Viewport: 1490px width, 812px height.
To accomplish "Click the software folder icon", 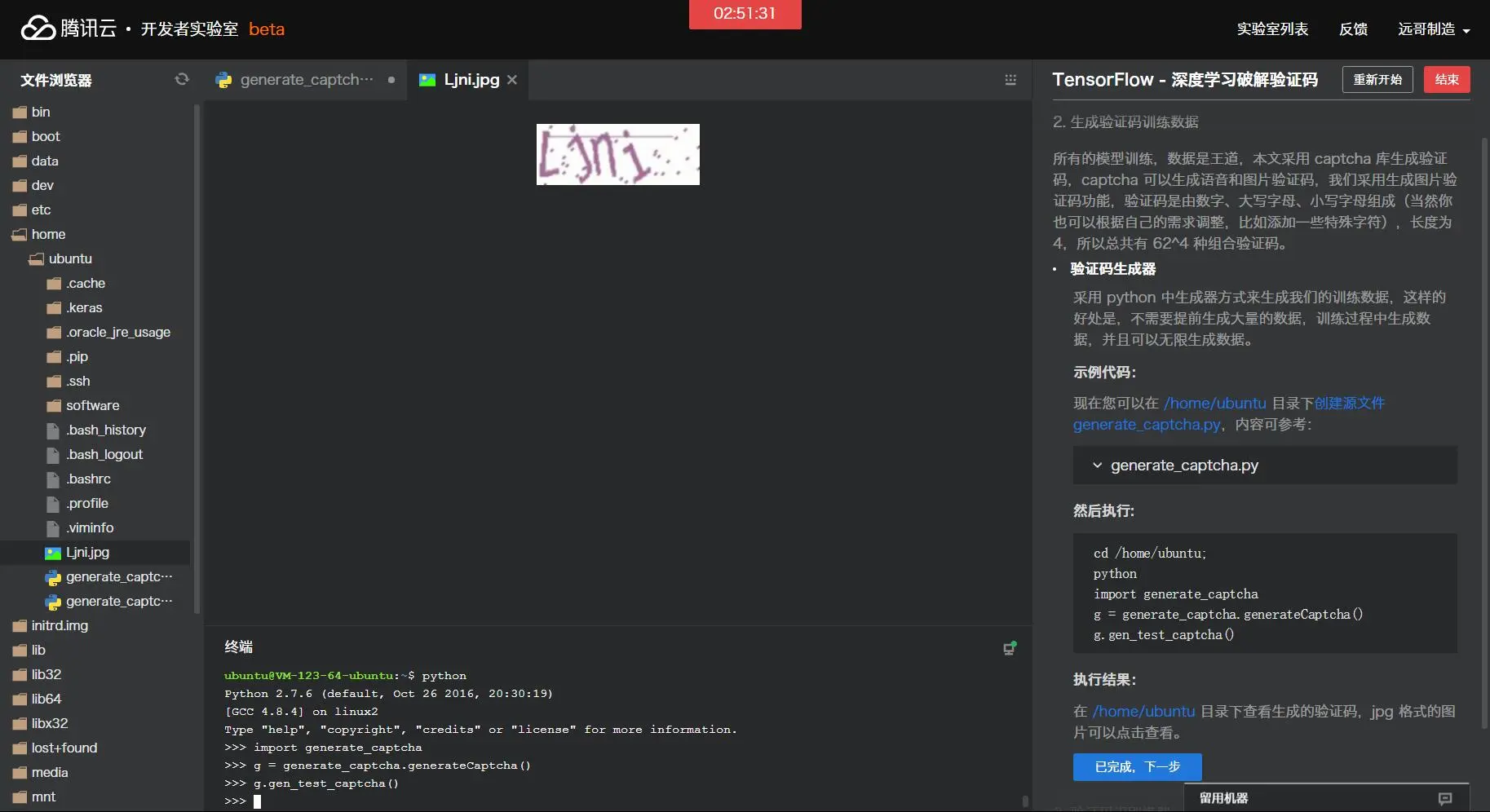I will (x=54, y=406).
